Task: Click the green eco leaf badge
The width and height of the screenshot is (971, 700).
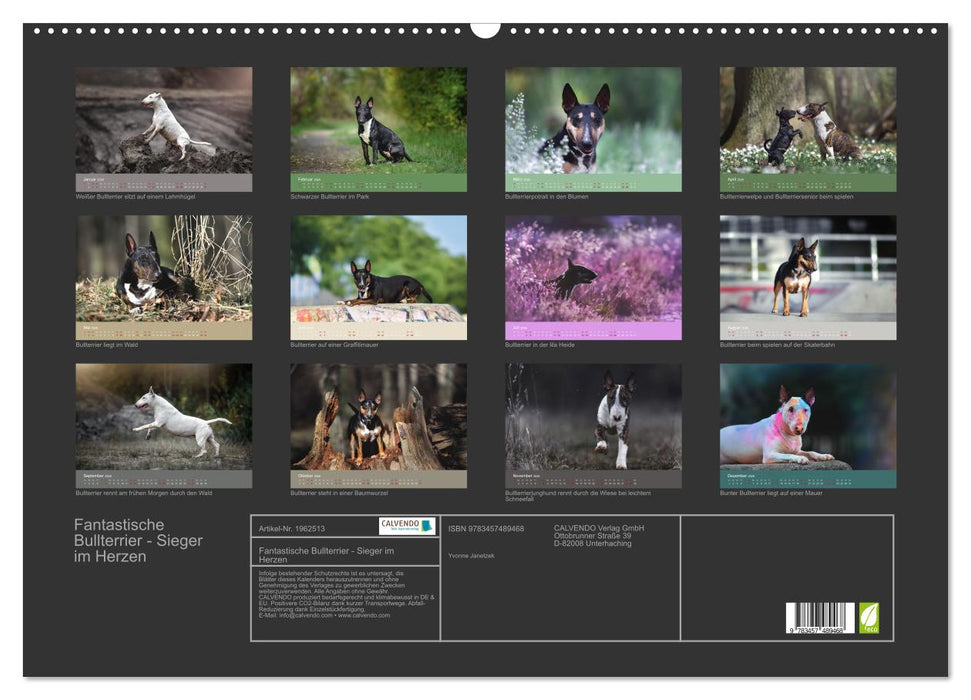Action: pos(869,619)
